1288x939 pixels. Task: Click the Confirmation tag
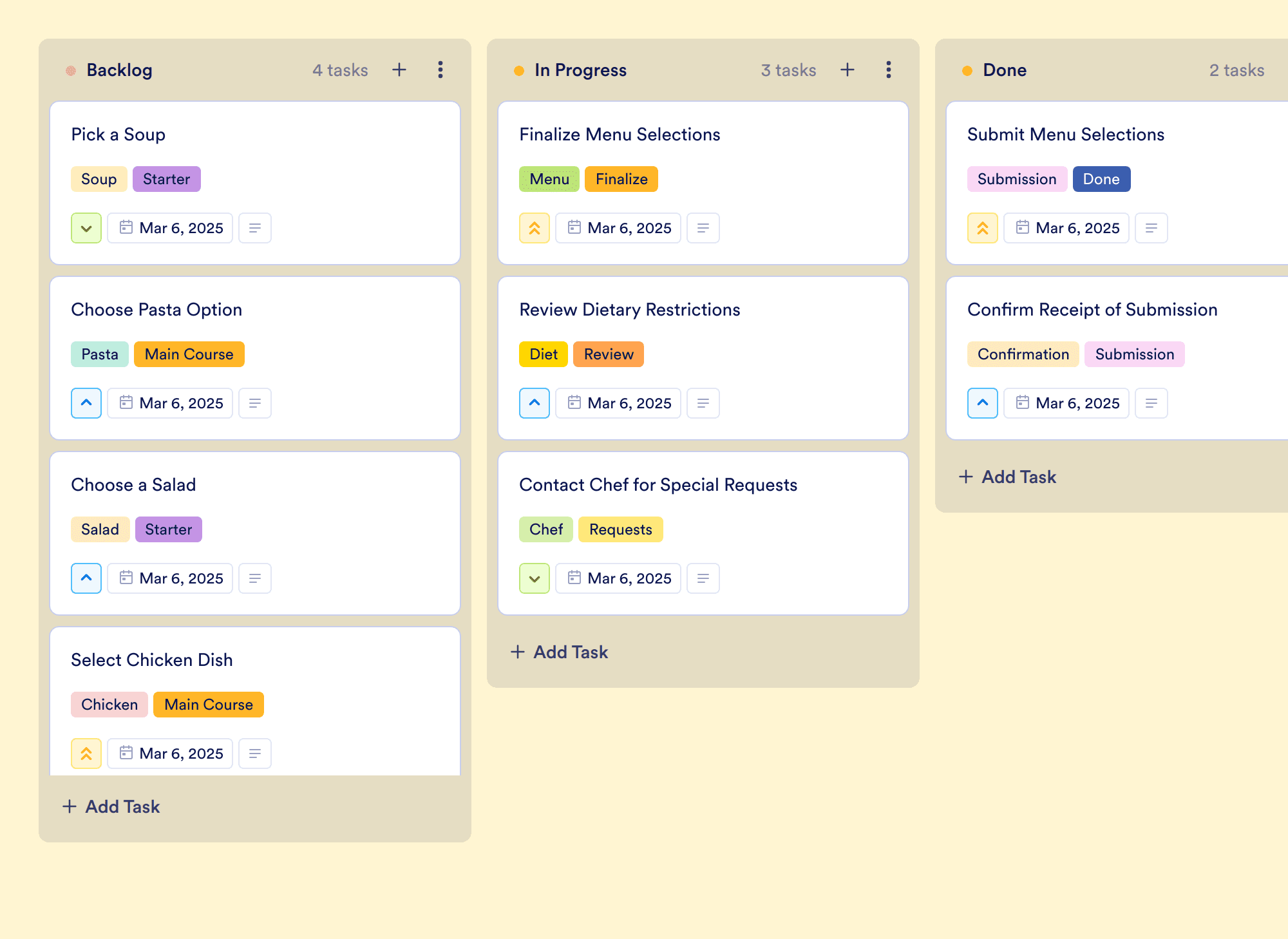click(x=1023, y=354)
